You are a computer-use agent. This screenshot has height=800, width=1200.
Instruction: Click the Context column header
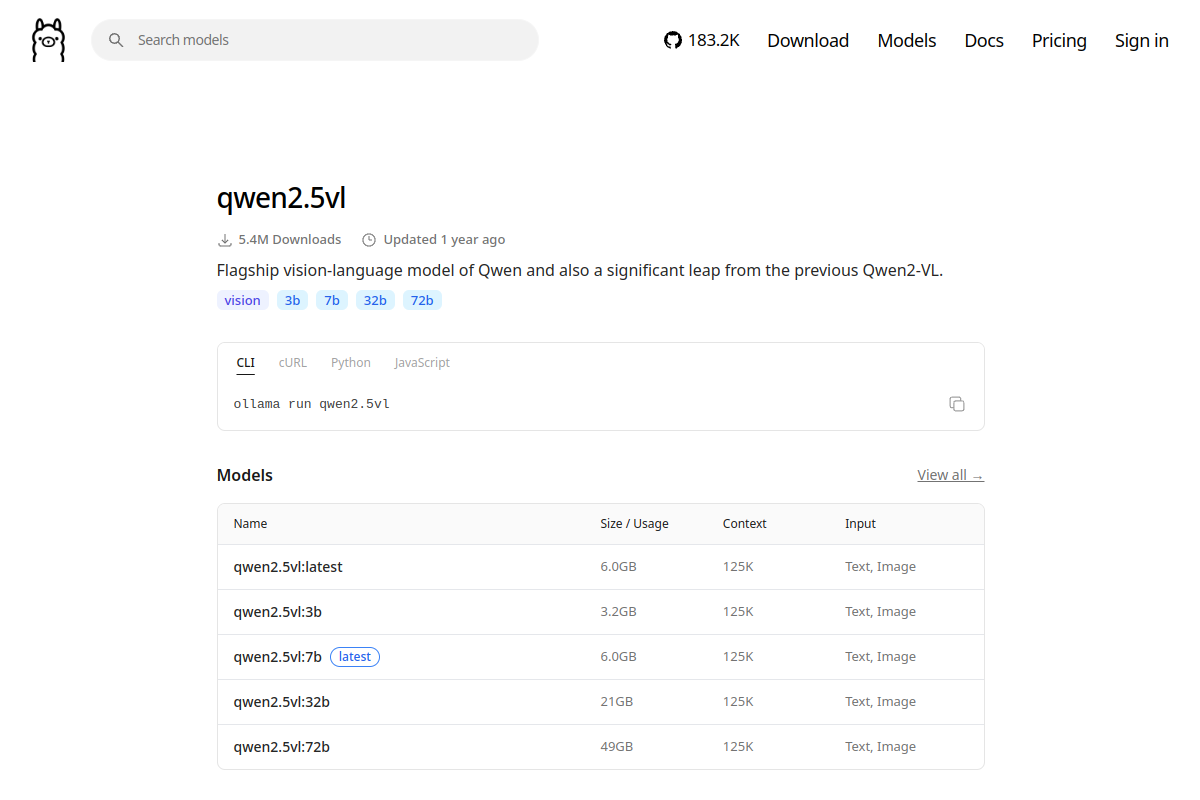tap(745, 524)
